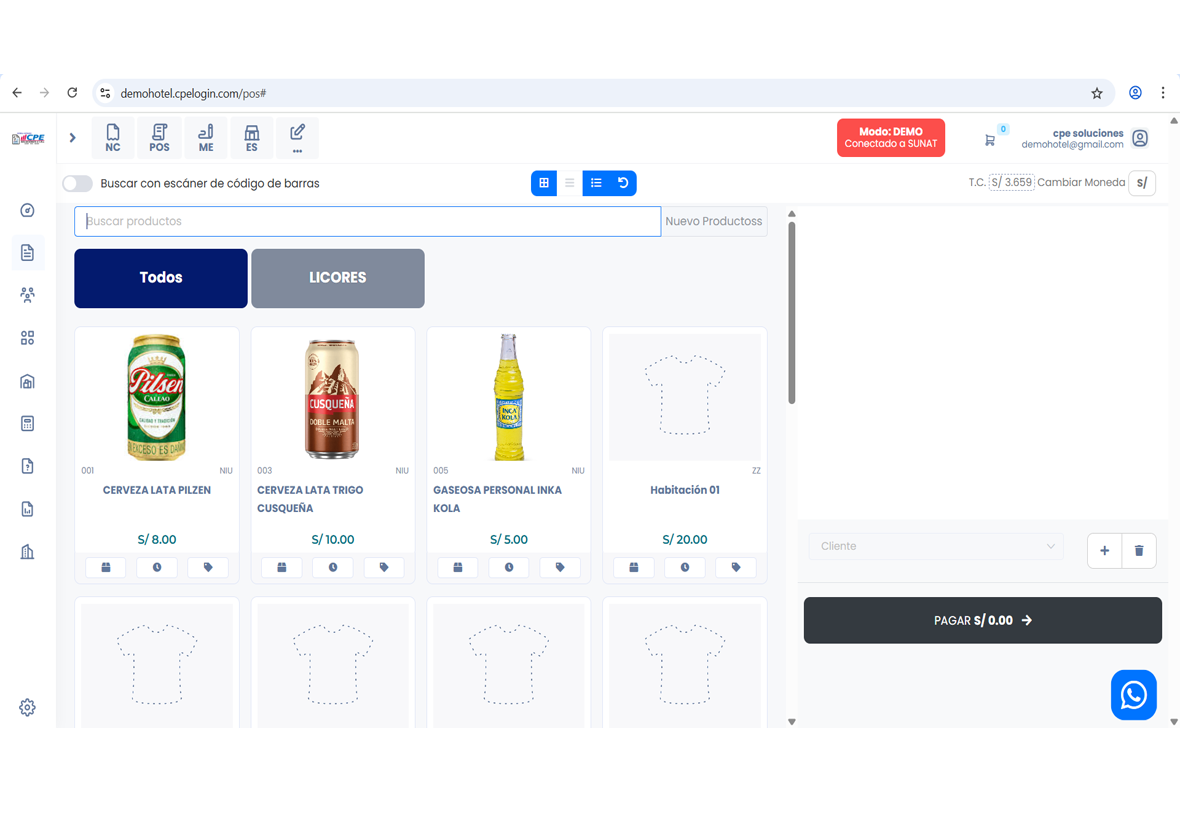Switch to grid view of products
The width and height of the screenshot is (1180, 834).
pyautogui.click(x=543, y=183)
